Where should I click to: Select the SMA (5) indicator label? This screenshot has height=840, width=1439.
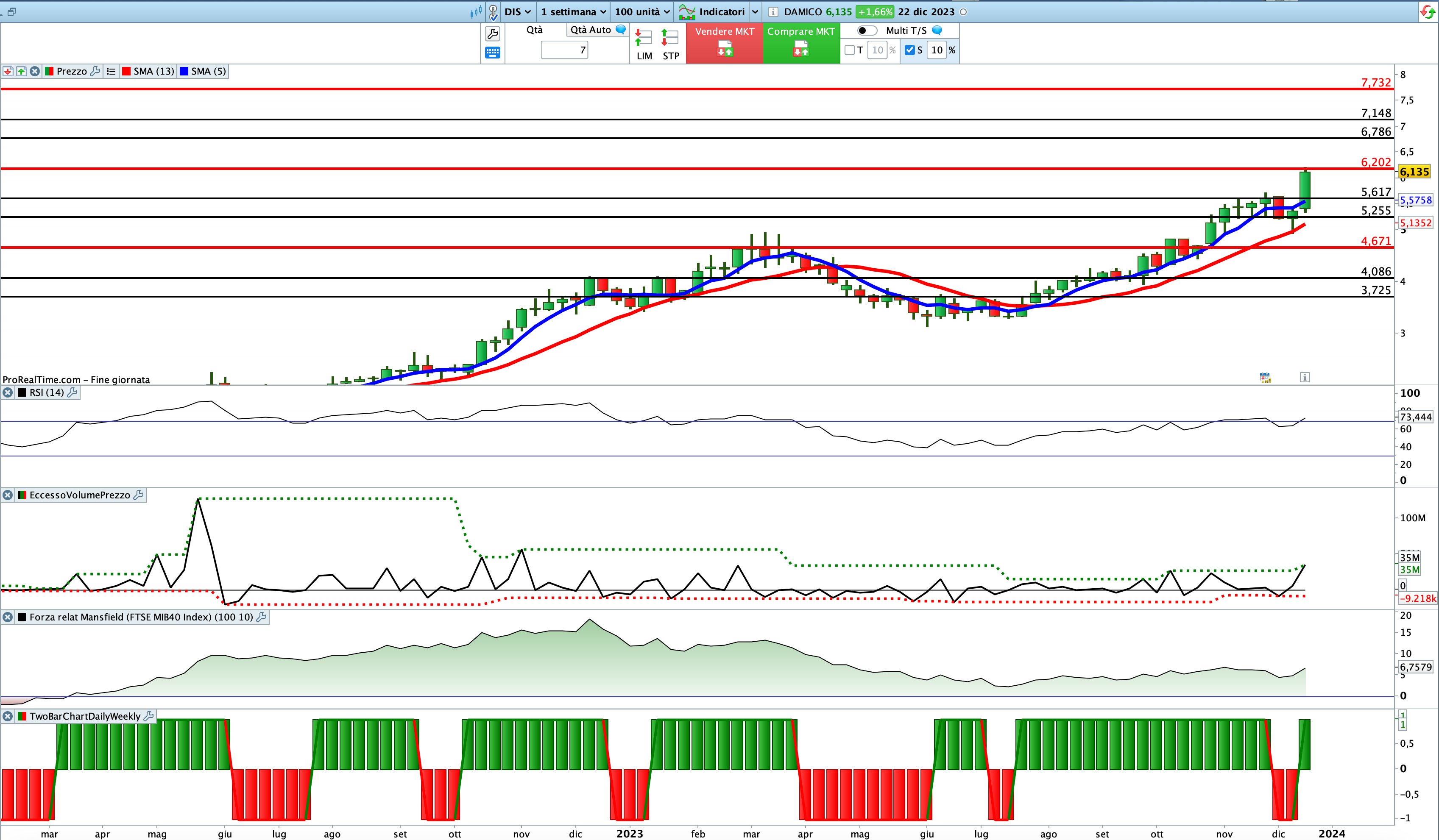209,71
